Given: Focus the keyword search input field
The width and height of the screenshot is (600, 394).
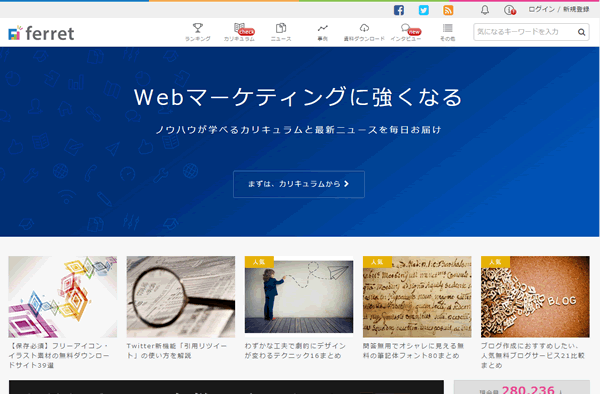Looking at the screenshot, I should [525, 32].
